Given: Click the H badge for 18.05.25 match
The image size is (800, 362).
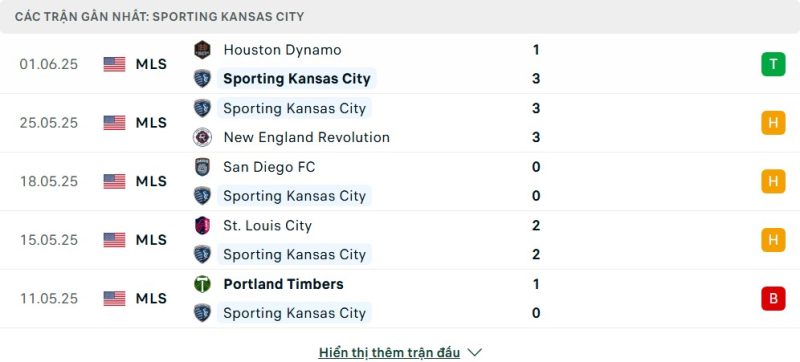Looking at the screenshot, I should click(x=773, y=182).
